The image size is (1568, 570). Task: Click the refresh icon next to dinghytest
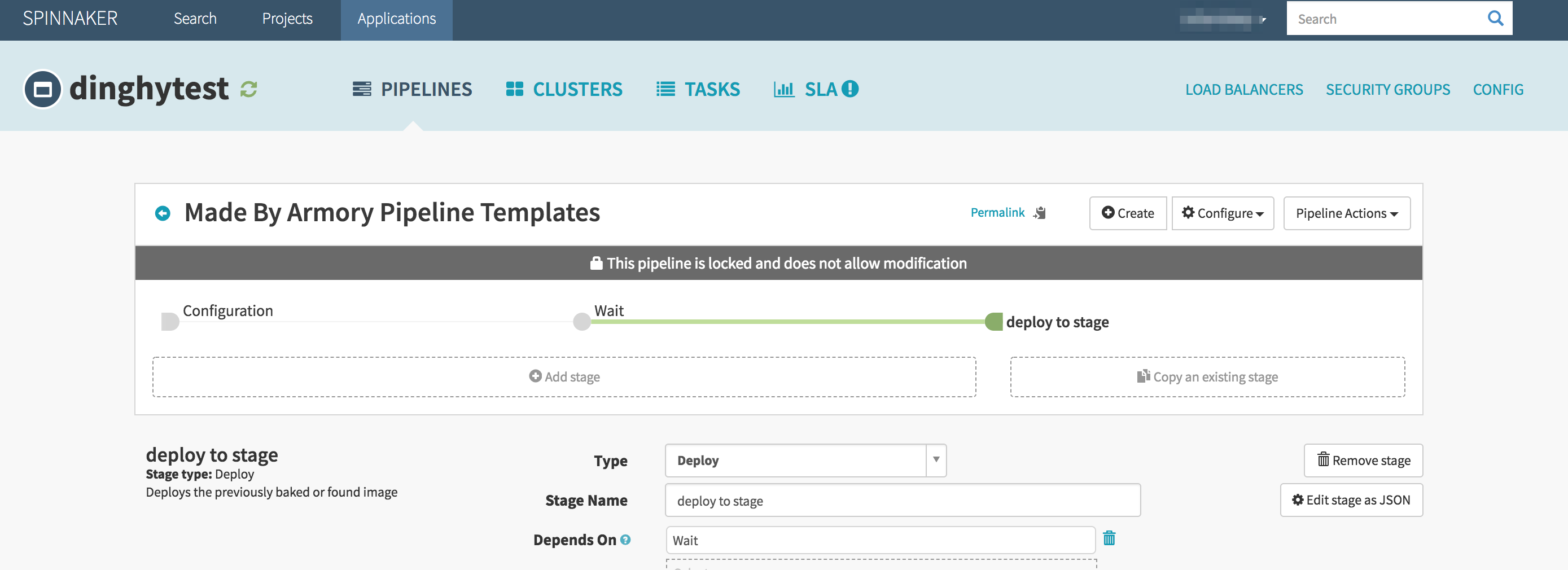point(248,89)
